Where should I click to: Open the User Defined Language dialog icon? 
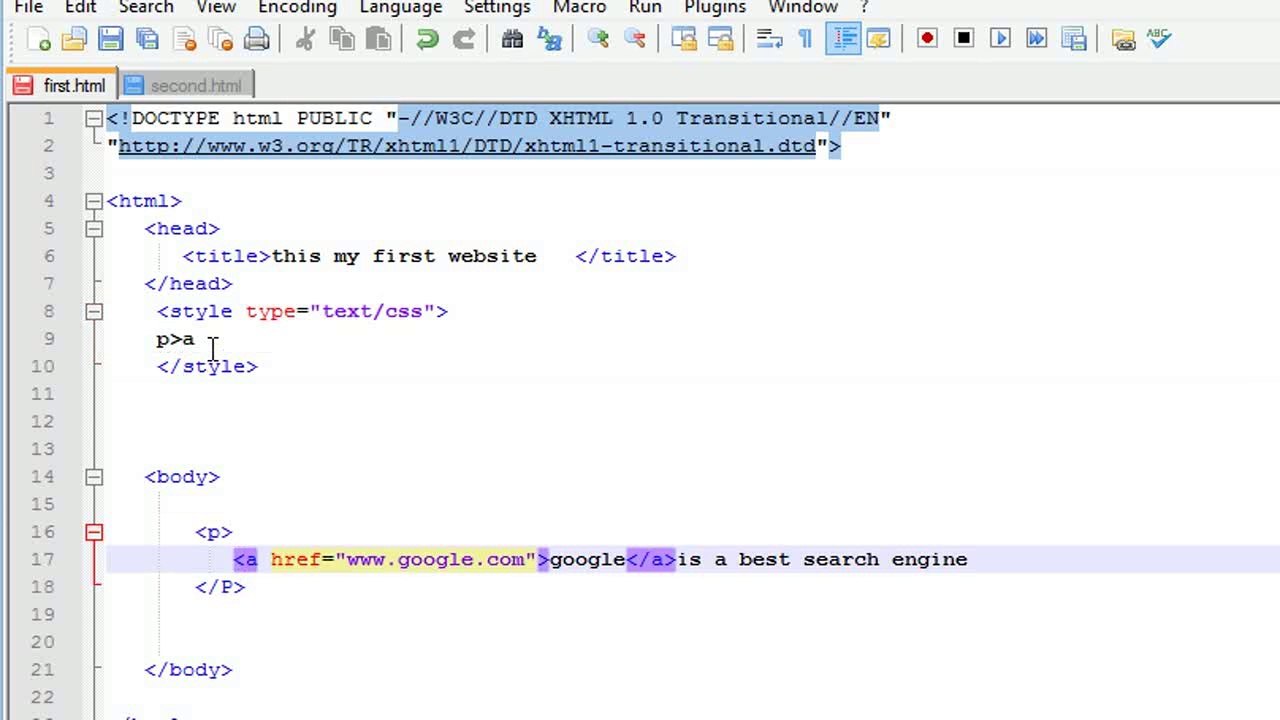click(x=878, y=39)
